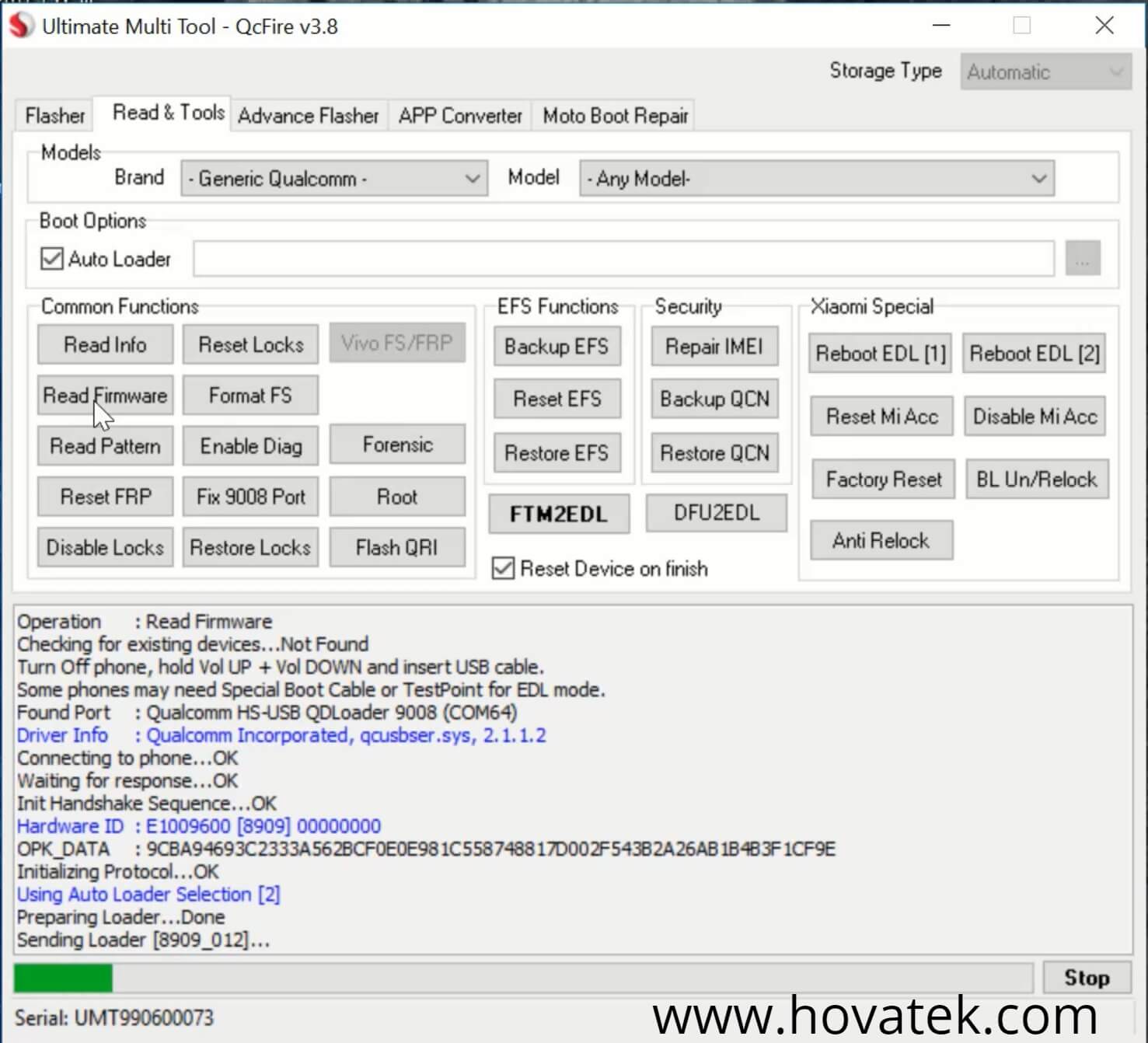Image resolution: width=1148 pixels, height=1043 pixels.
Task: Click the Backup QCN button
Action: [714, 399]
